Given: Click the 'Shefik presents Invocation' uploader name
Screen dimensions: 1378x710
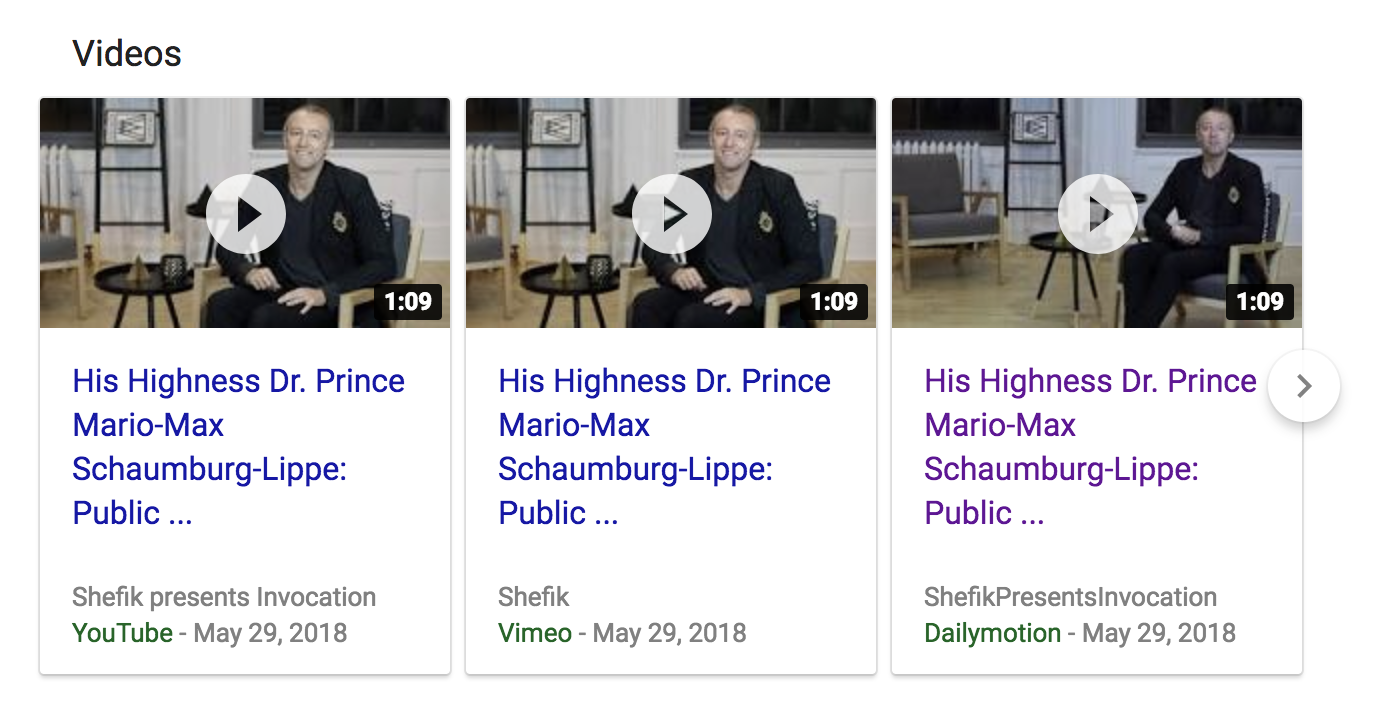Looking at the screenshot, I should point(224,598).
